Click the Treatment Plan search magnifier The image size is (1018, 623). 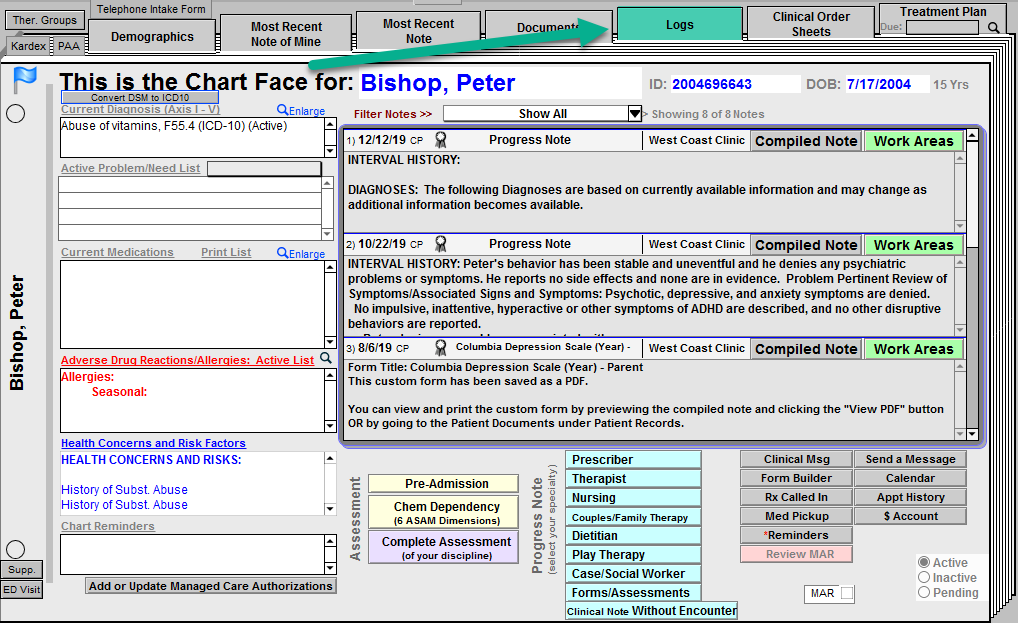tap(993, 28)
